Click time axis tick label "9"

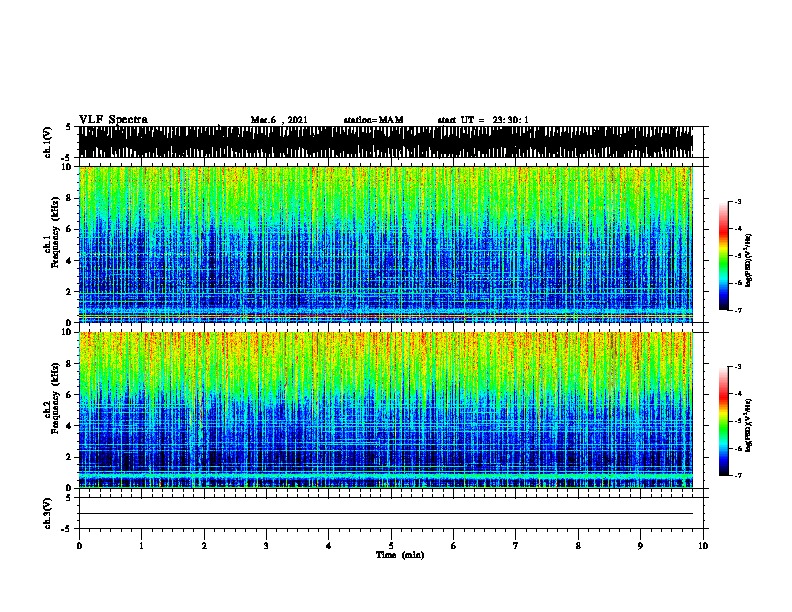(640, 546)
